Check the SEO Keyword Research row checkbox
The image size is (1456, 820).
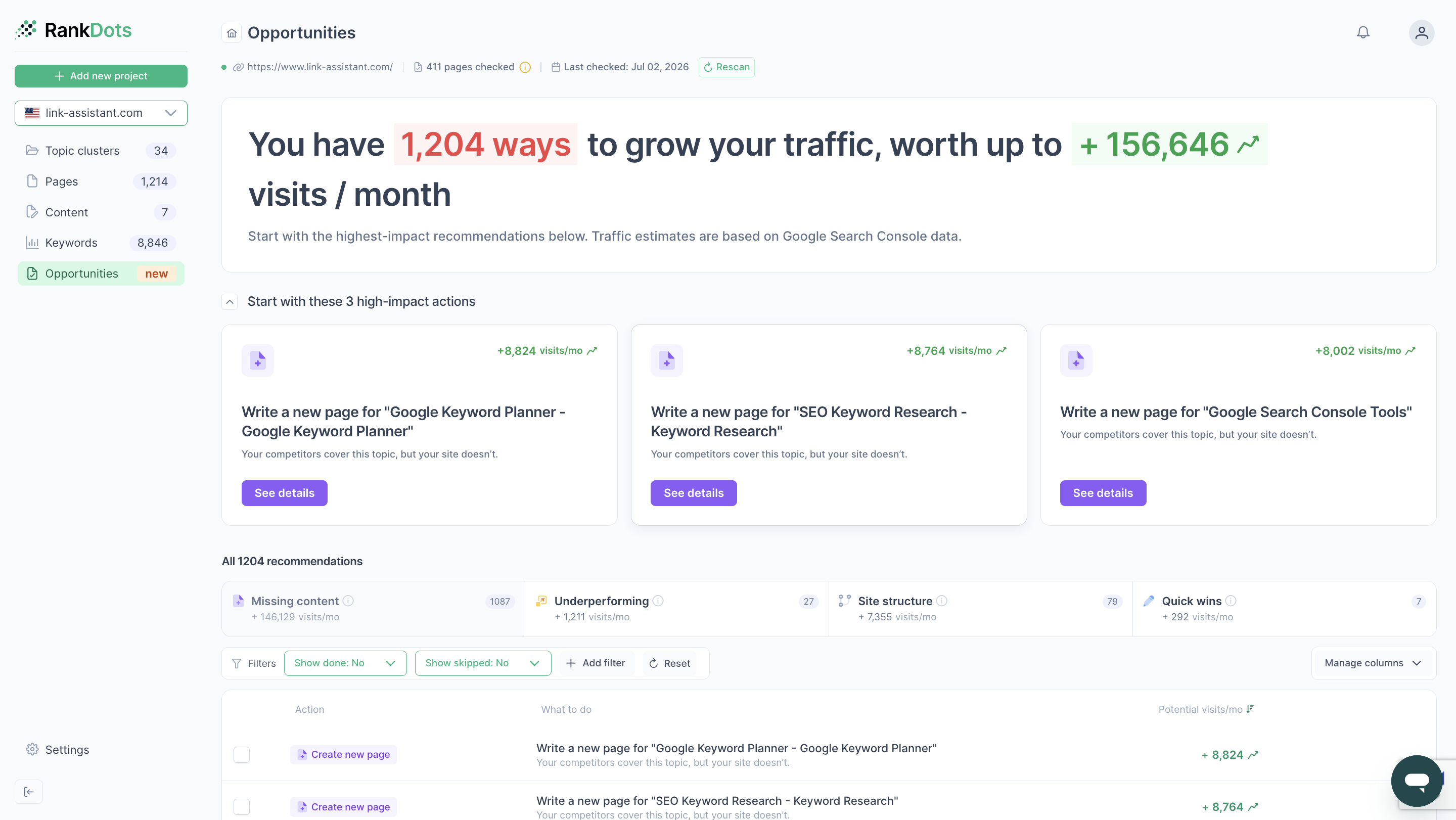(242, 806)
